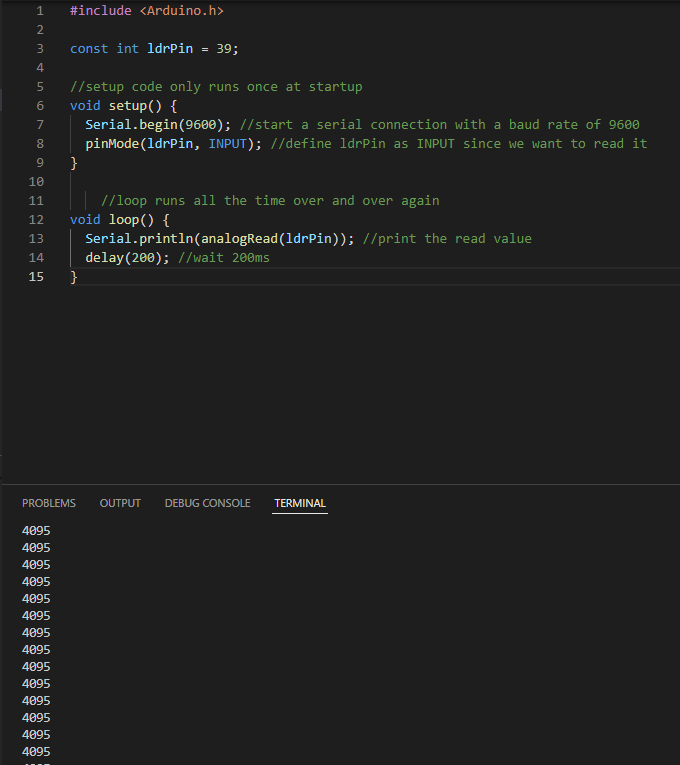Click closing brace on line 15
This screenshot has width=680, height=765.
click(74, 277)
